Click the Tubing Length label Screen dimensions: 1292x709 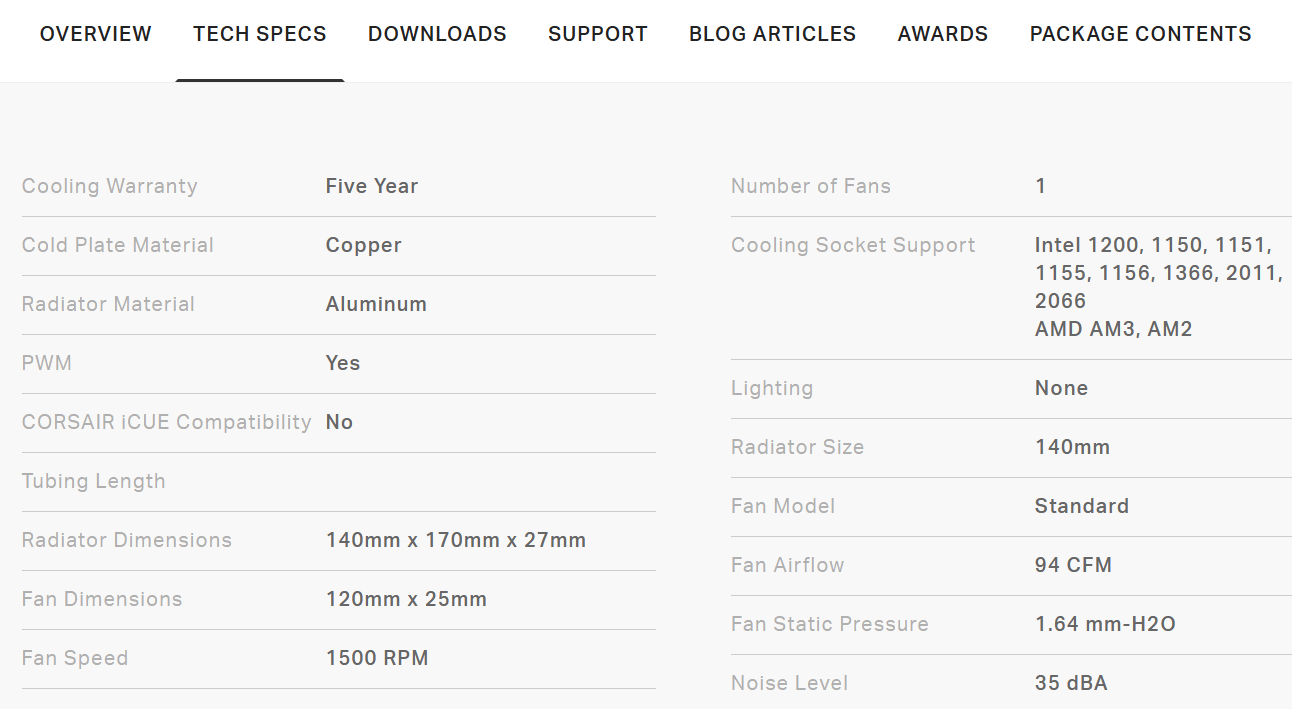click(x=94, y=481)
